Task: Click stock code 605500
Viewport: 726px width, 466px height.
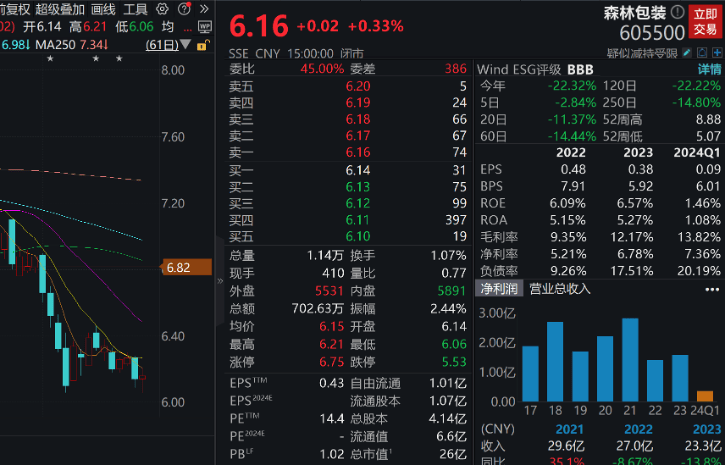Action: pyautogui.click(x=652, y=33)
